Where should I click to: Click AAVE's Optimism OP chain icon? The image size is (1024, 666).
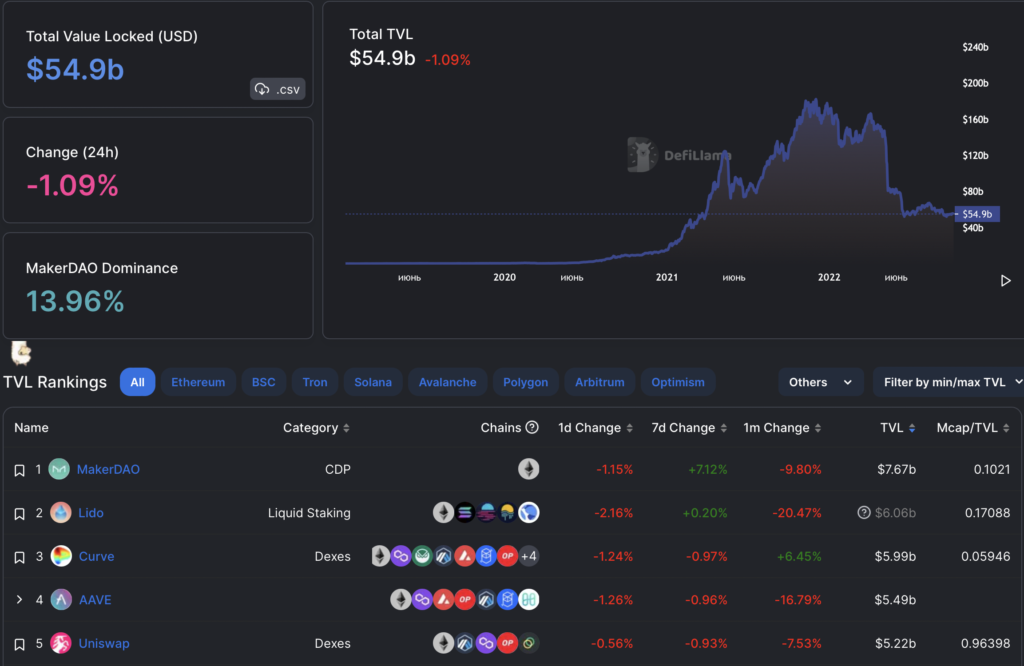click(x=465, y=599)
